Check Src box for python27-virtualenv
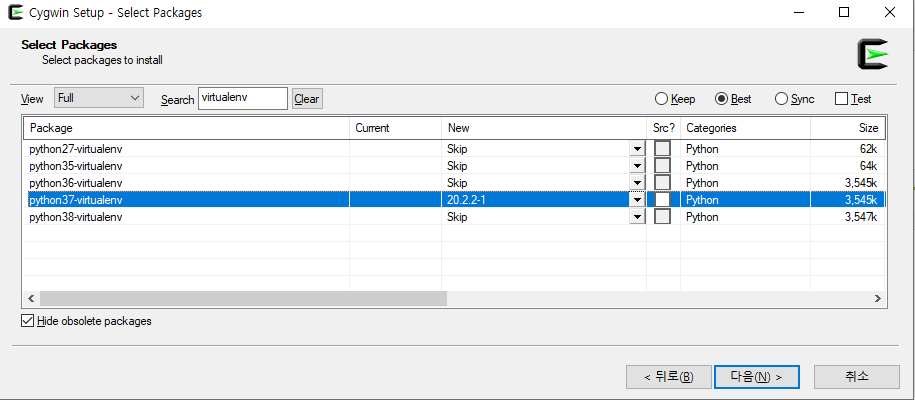The height and width of the screenshot is (400, 915). click(x=662, y=148)
